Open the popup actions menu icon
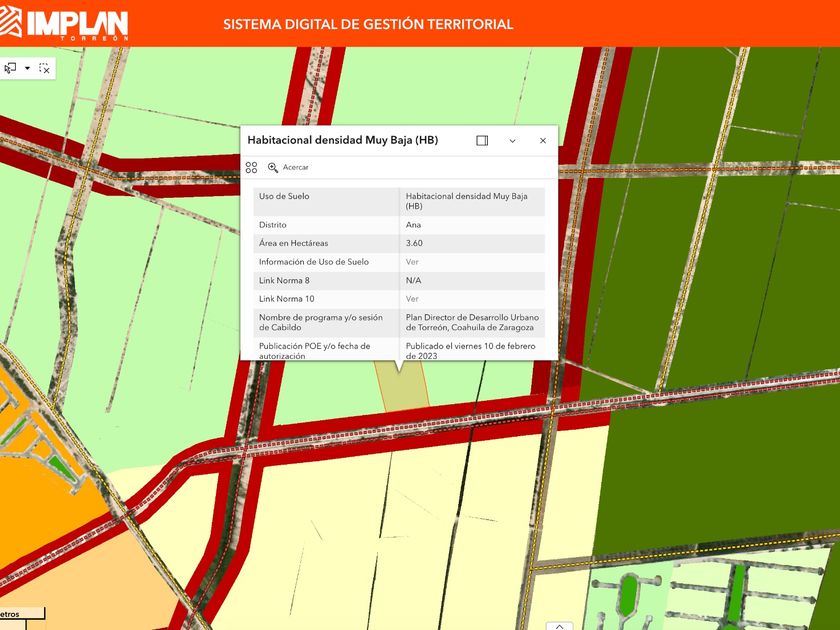840x630 pixels. (x=251, y=168)
